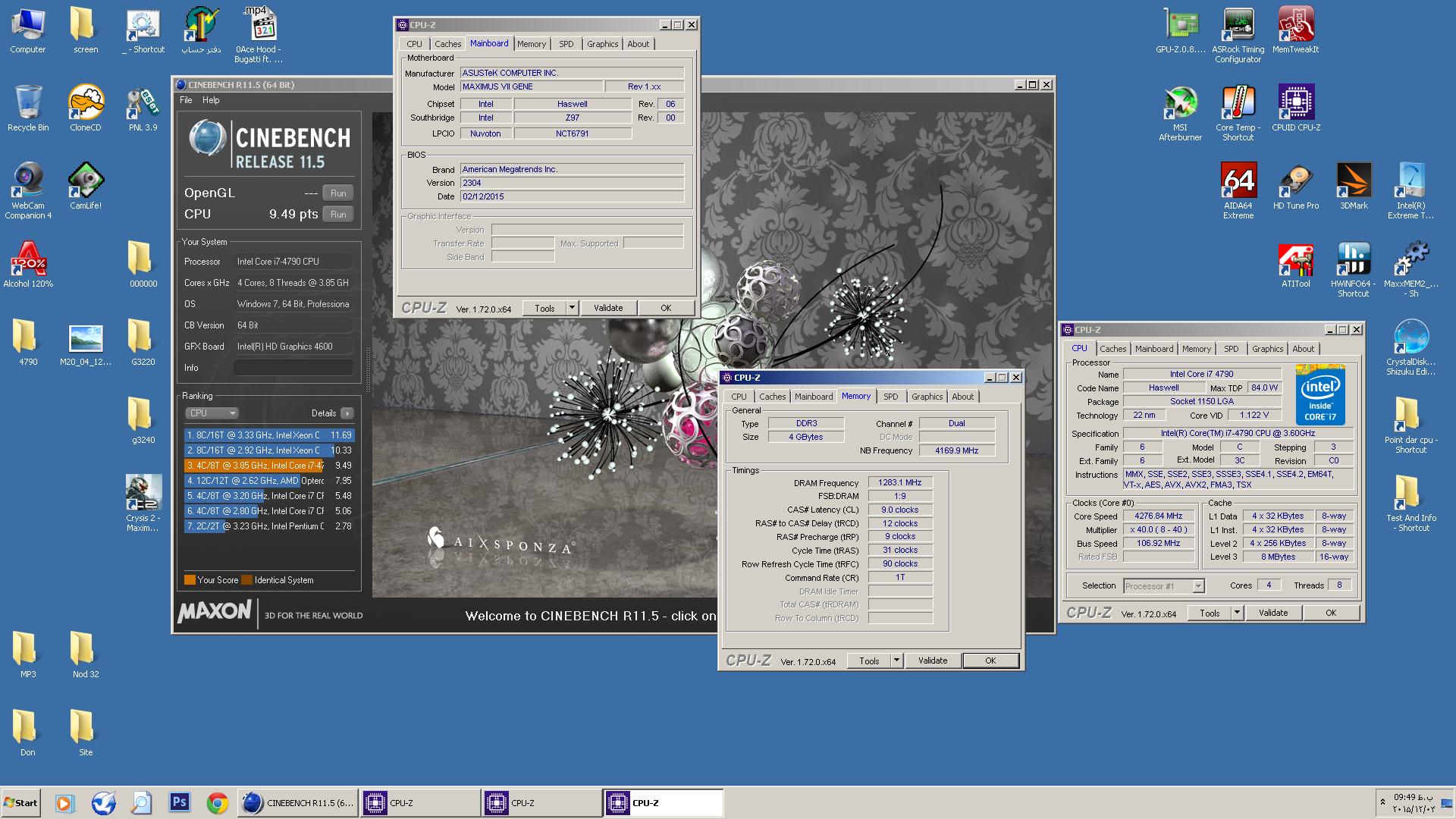Open Intel Extreme Tuning icon
Image resolution: width=1456 pixels, height=819 pixels.
tap(1410, 192)
